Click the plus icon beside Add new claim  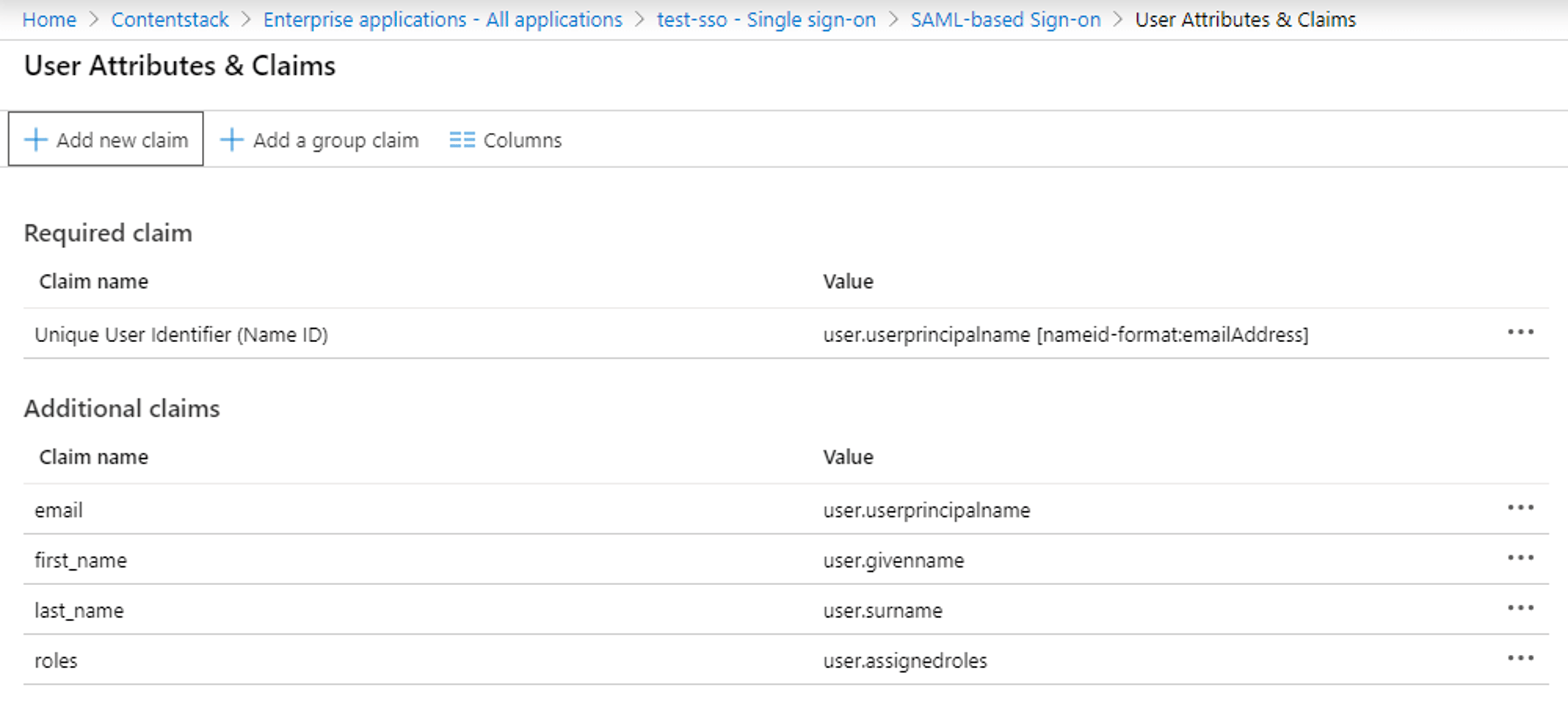click(x=36, y=139)
